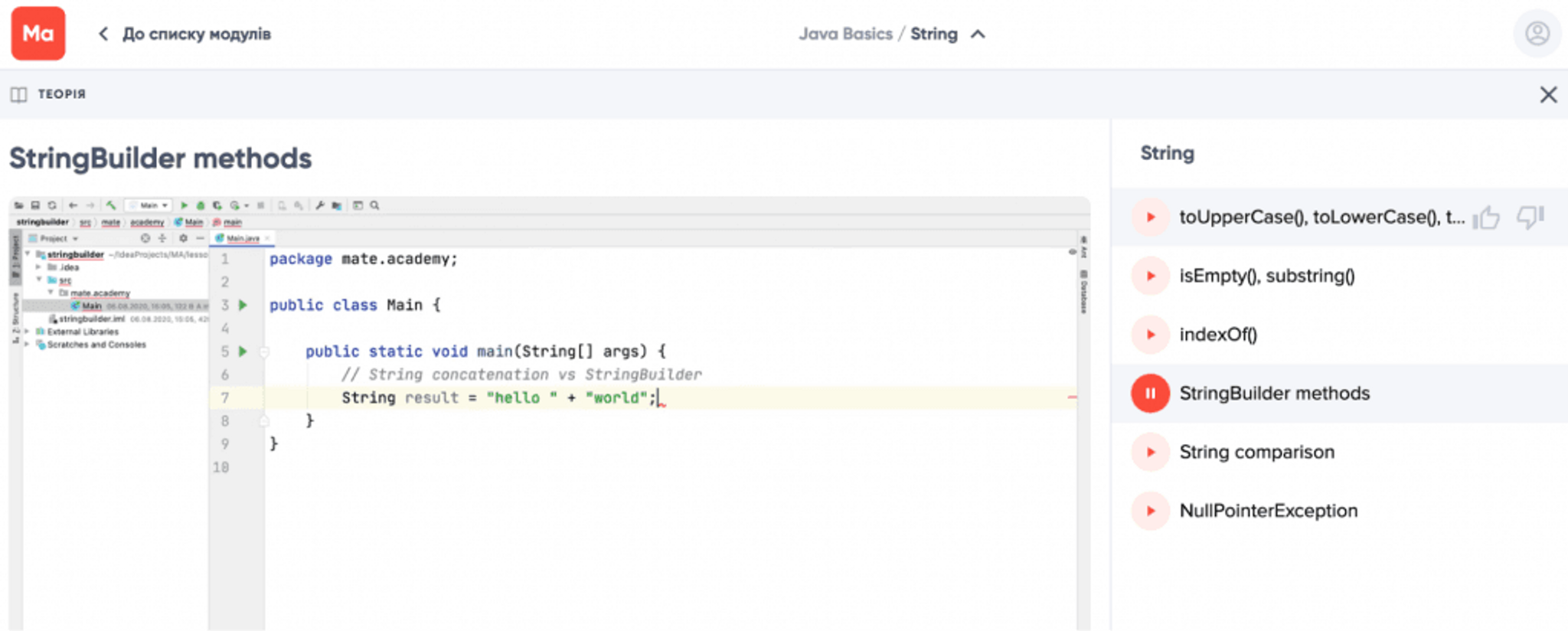
Task: Open Java Basics breadcrumb link
Action: click(845, 34)
